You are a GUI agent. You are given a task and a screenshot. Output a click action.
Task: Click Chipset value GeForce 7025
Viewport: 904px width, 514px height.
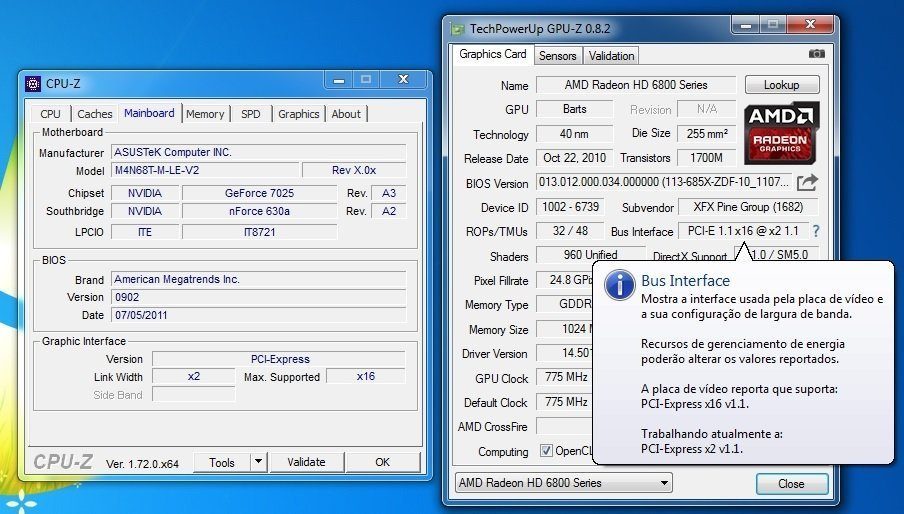click(259, 193)
